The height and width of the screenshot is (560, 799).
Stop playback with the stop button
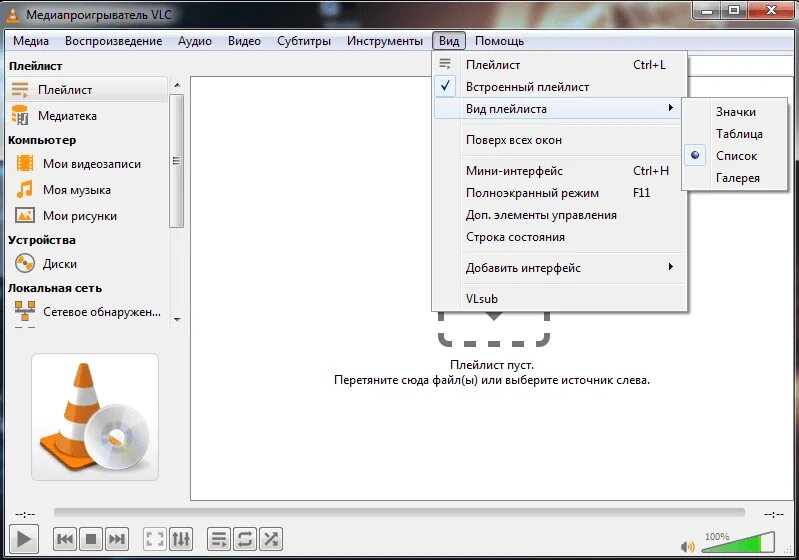point(91,539)
